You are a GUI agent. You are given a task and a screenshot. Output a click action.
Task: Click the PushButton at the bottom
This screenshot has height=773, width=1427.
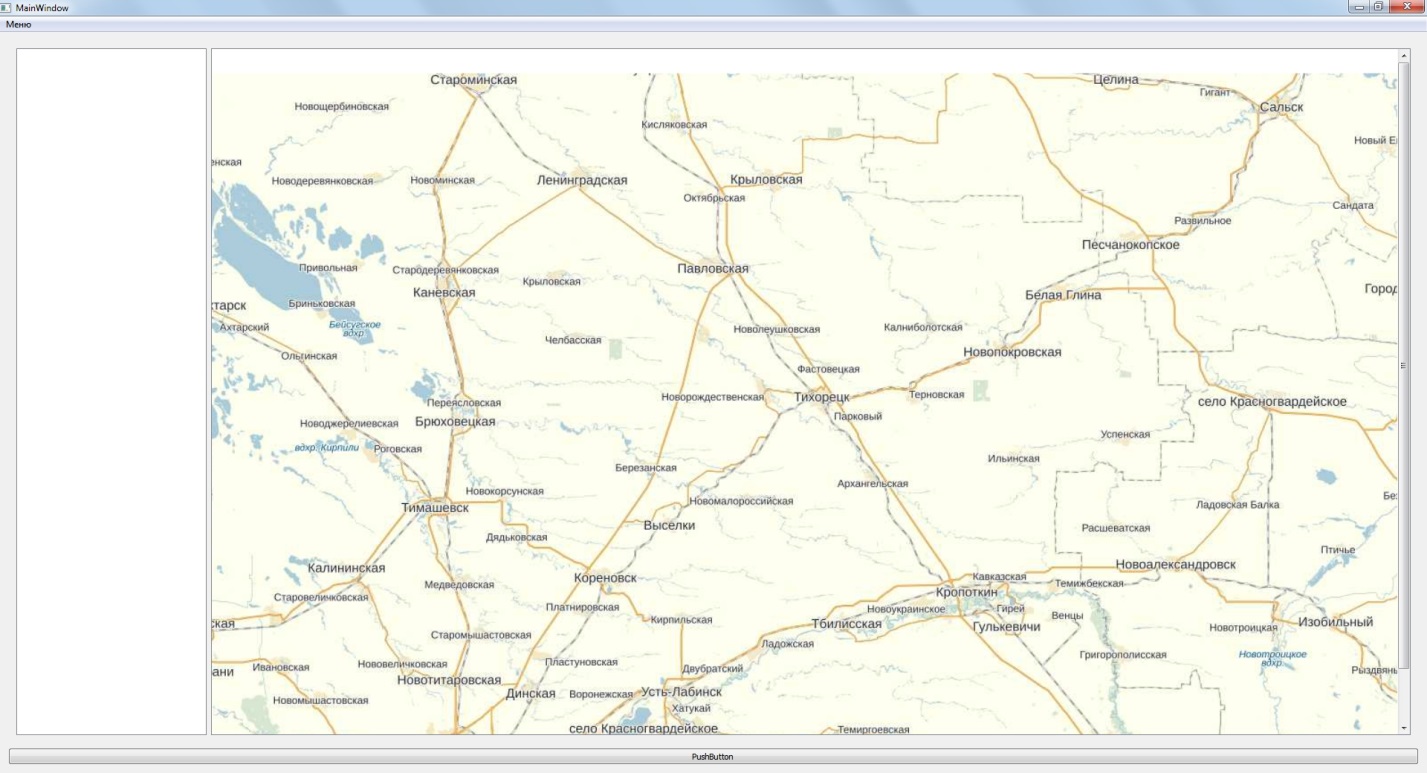point(713,757)
